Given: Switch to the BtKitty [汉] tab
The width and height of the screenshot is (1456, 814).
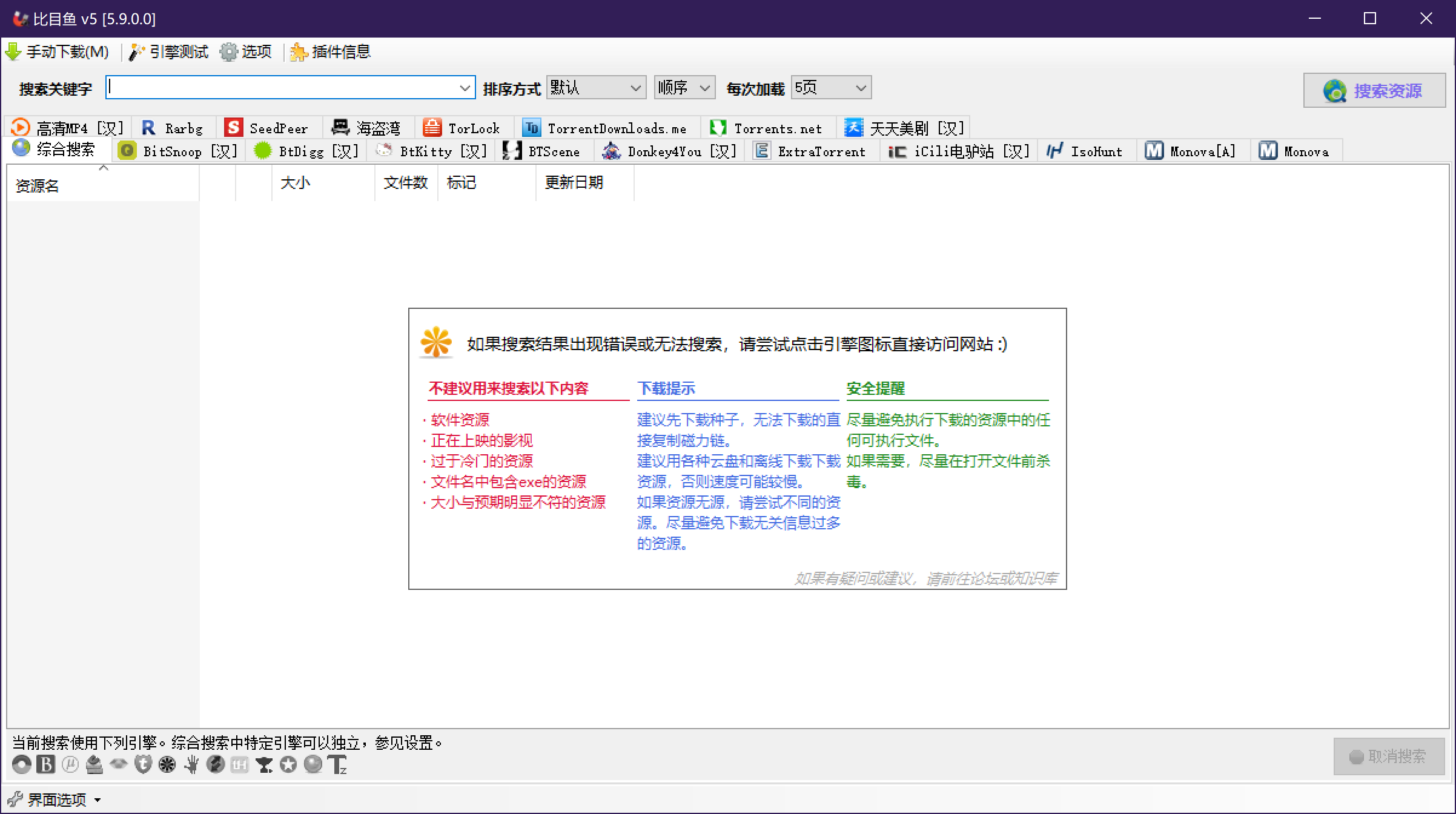Looking at the screenshot, I should pos(431,151).
